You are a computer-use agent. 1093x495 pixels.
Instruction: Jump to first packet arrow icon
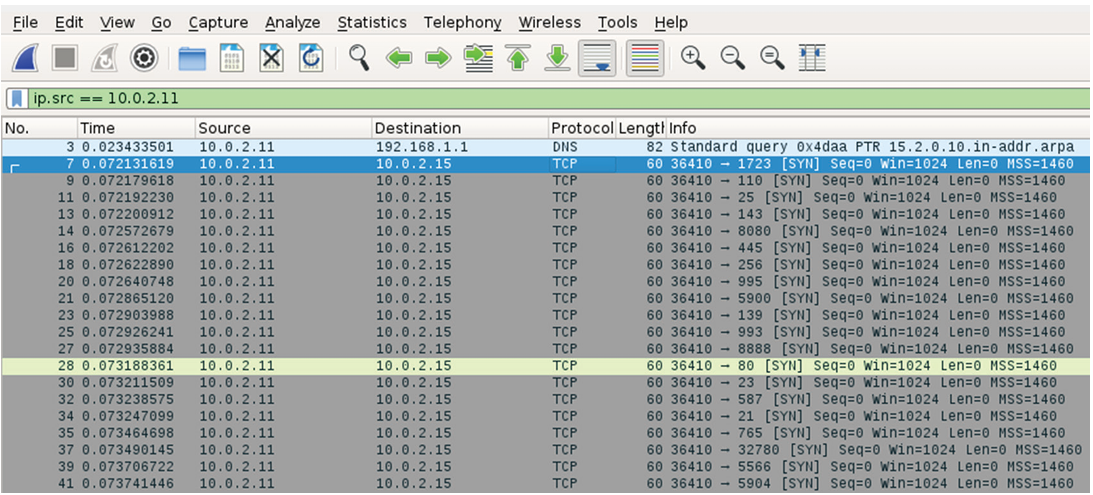coord(517,59)
